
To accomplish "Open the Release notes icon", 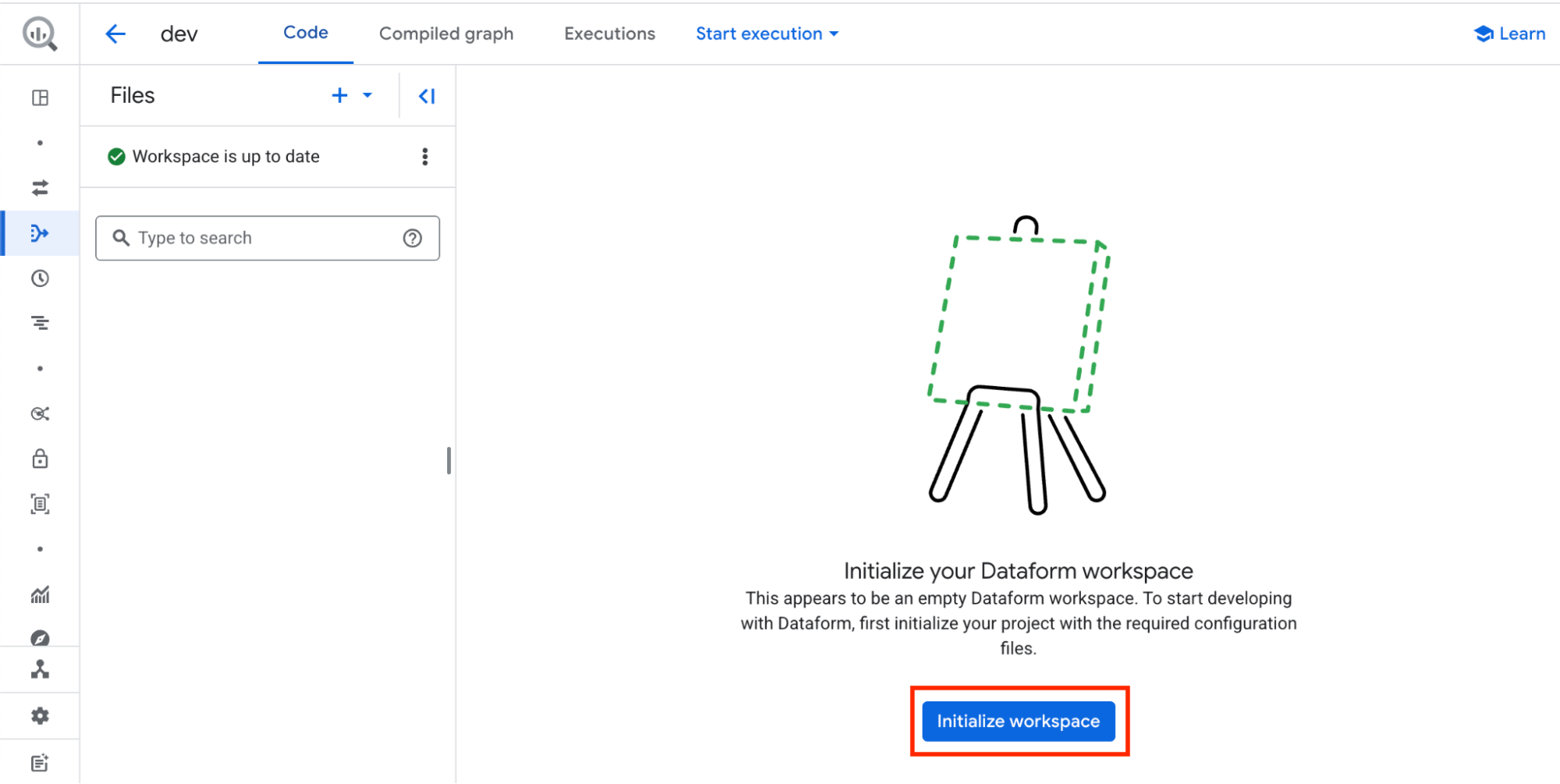I will [40, 763].
